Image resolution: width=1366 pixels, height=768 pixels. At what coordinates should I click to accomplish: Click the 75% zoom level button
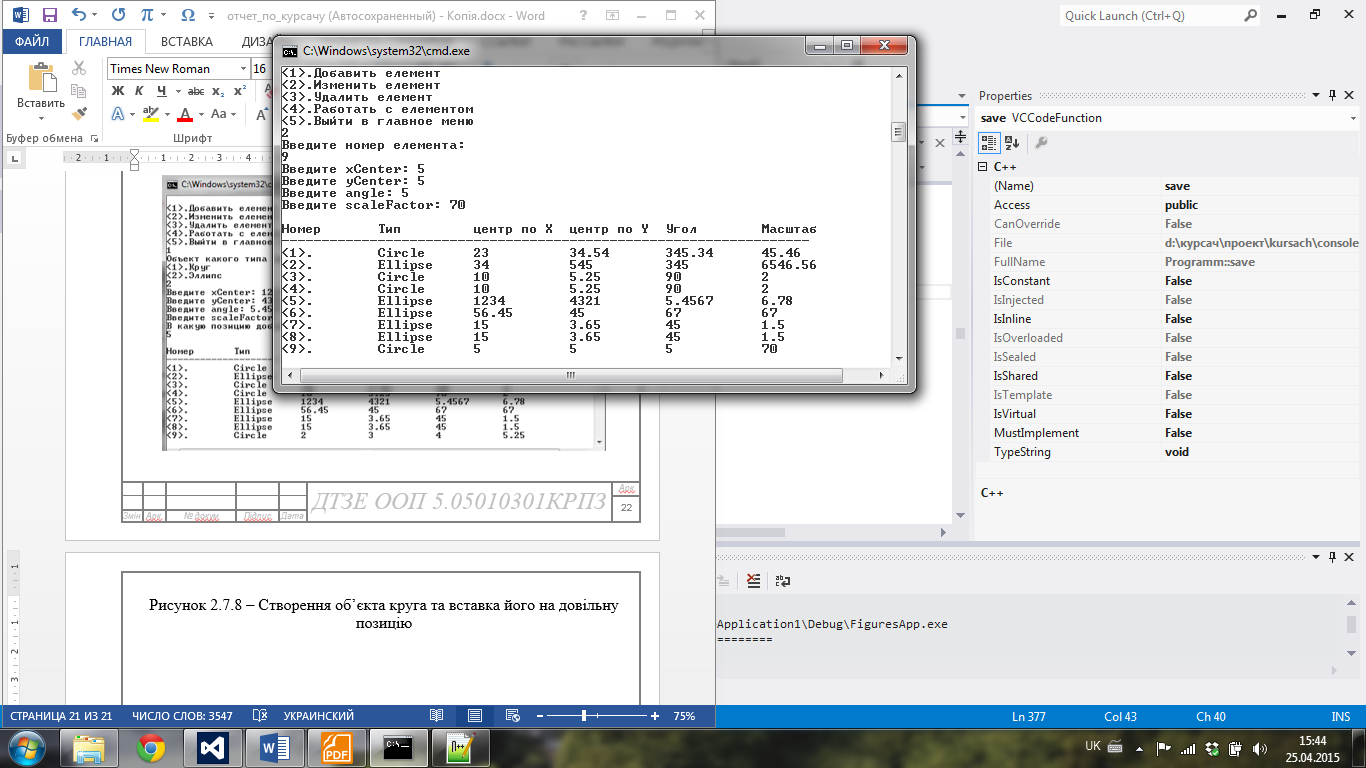684,716
